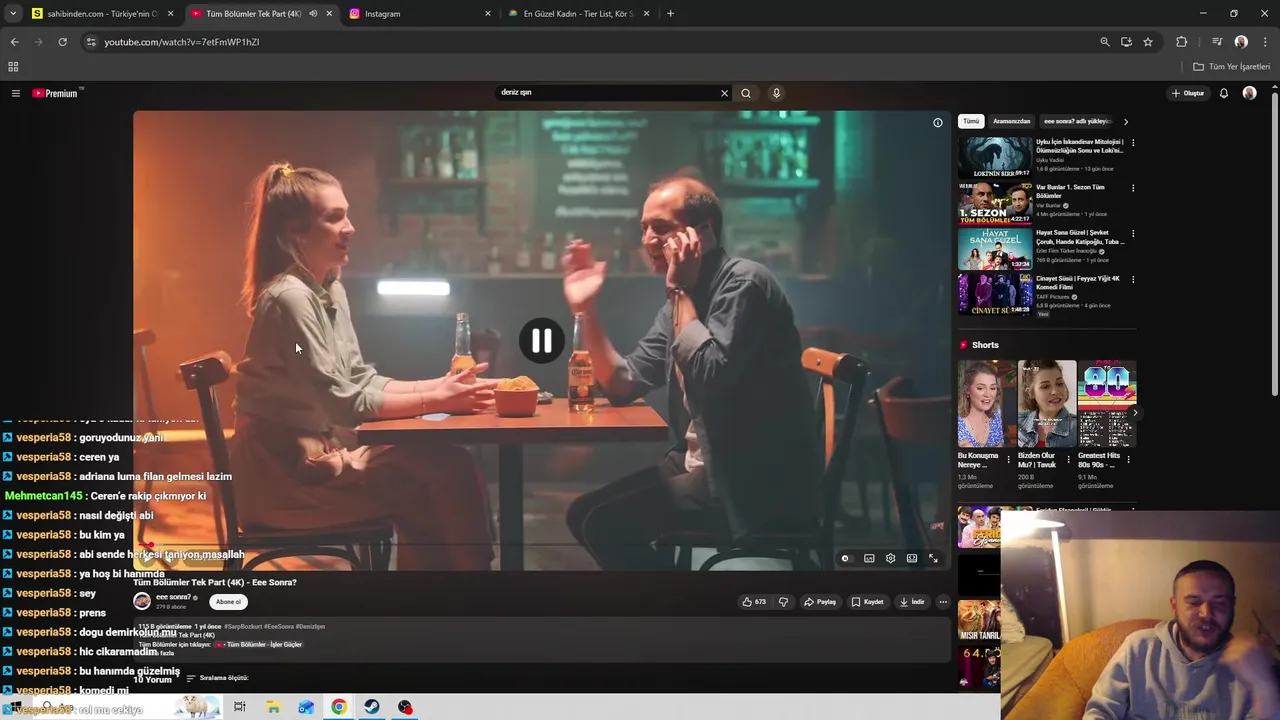The width and height of the screenshot is (1280, 720).
Task: Open the eee sonra? channel name link
Action: [173, 597]
